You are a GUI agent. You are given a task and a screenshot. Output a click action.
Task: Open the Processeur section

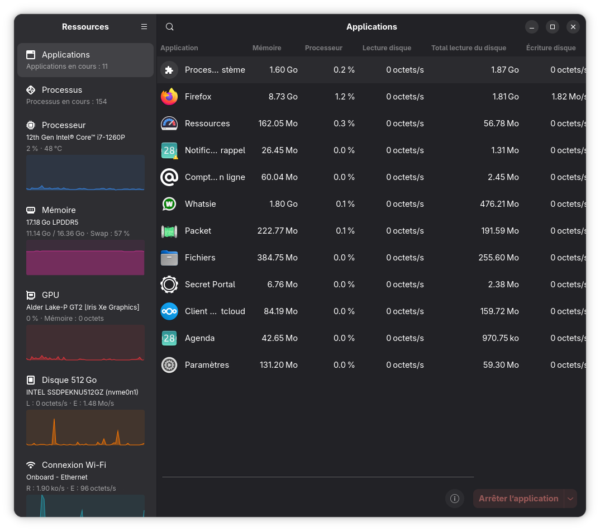[85, 156]
